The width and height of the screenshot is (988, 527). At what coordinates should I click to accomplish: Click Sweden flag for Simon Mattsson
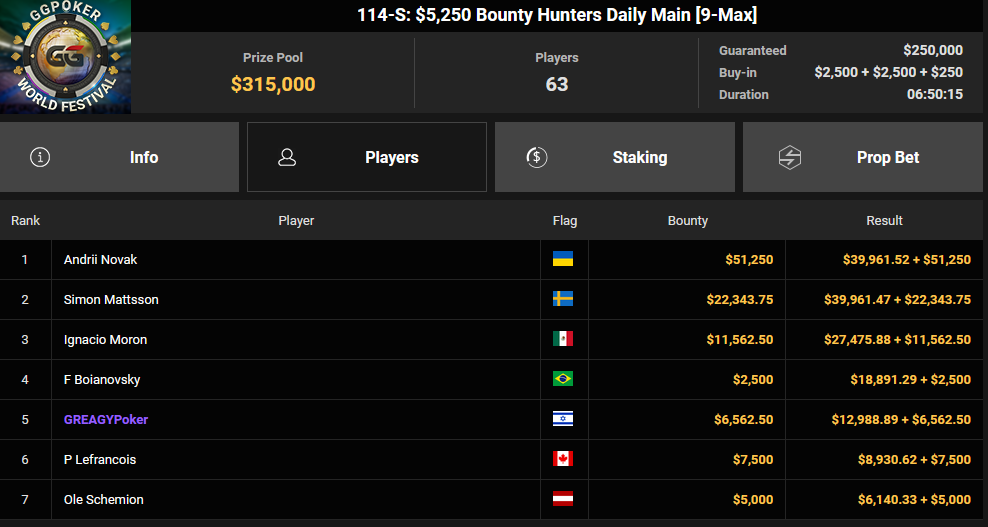563,299
